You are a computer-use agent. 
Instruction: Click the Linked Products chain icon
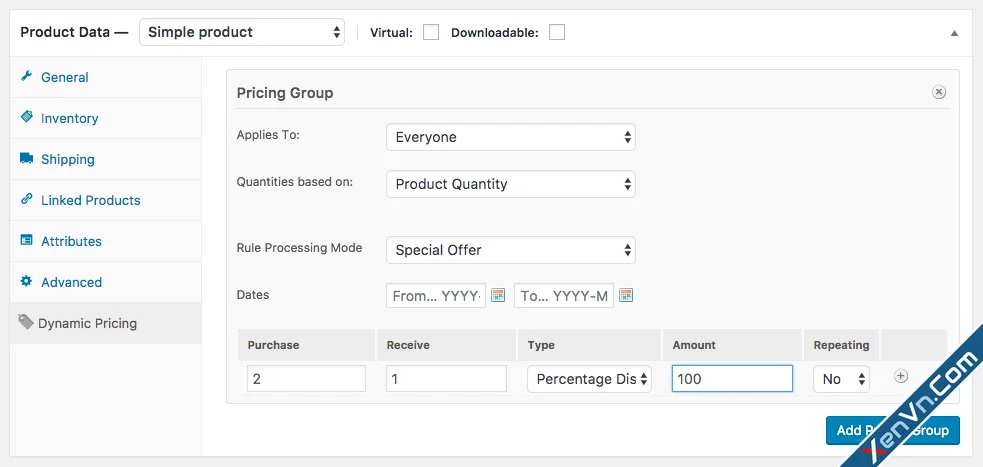[x=26, y=199]
